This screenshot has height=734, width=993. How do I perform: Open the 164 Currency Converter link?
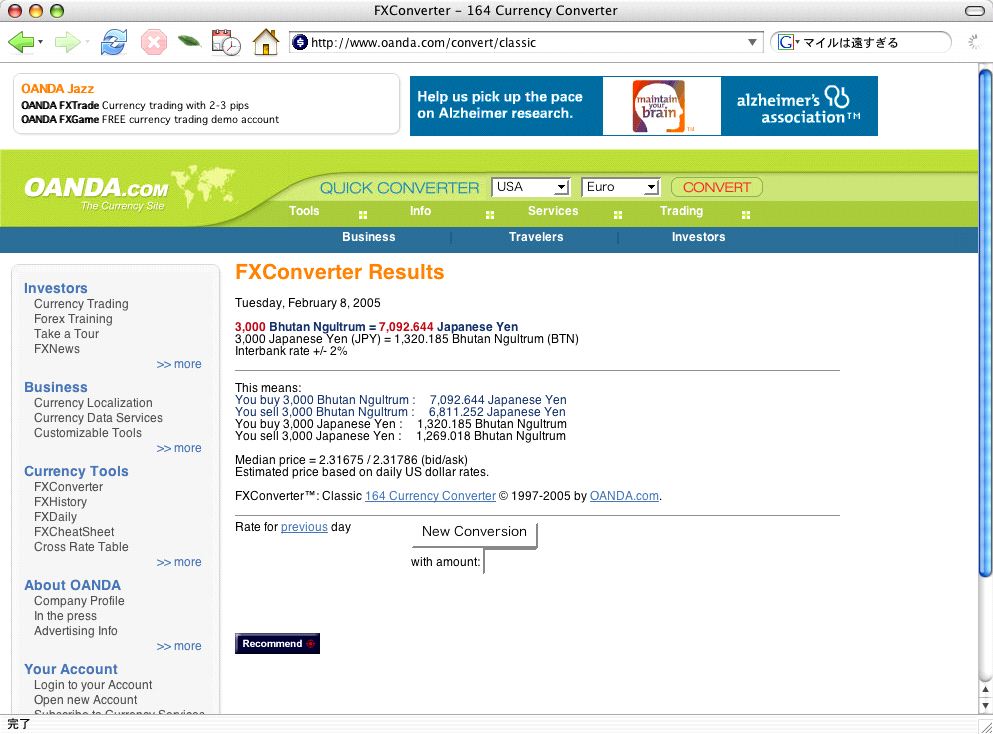[x=430, y=496]
